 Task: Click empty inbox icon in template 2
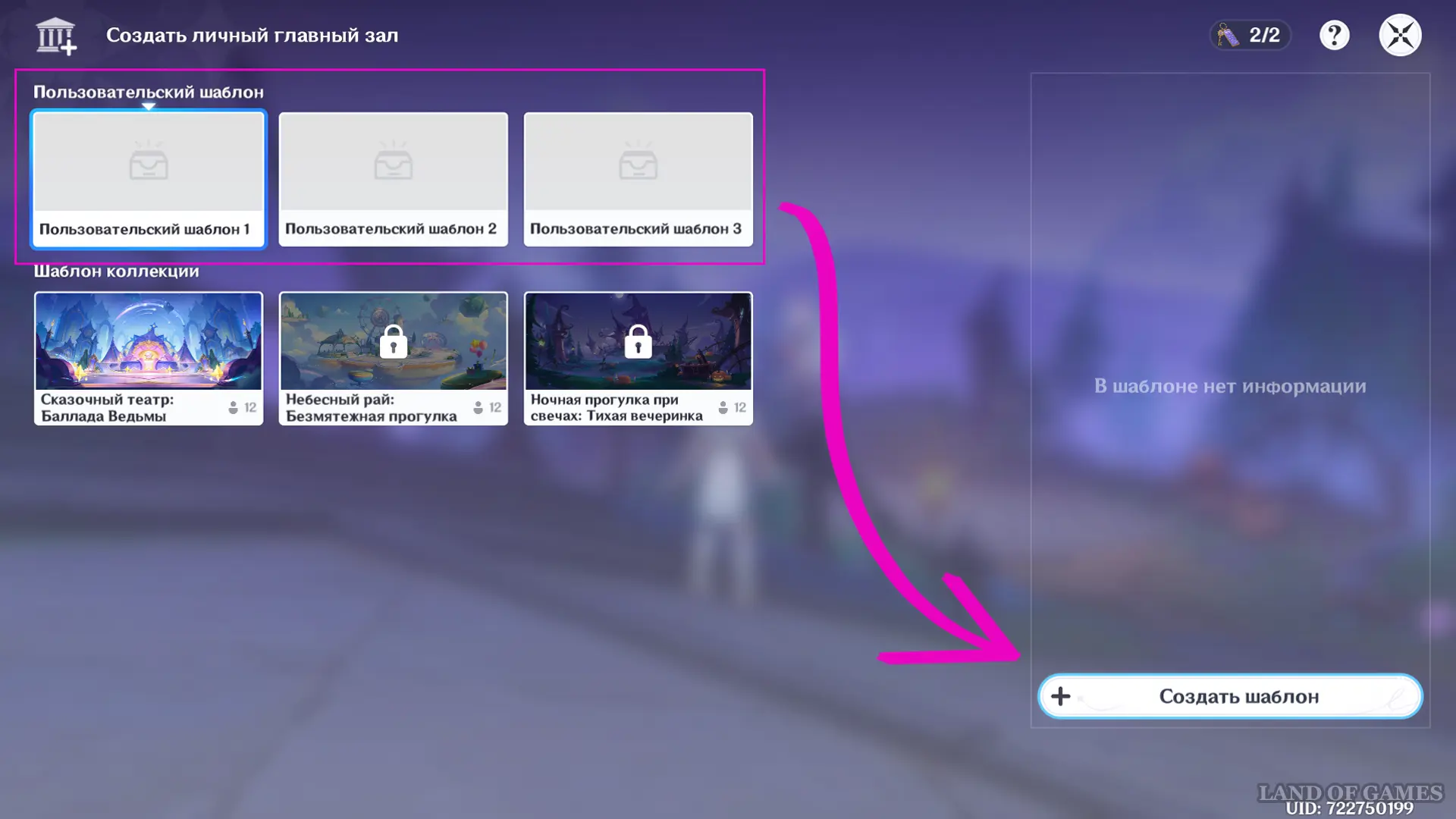click(393, 160)
